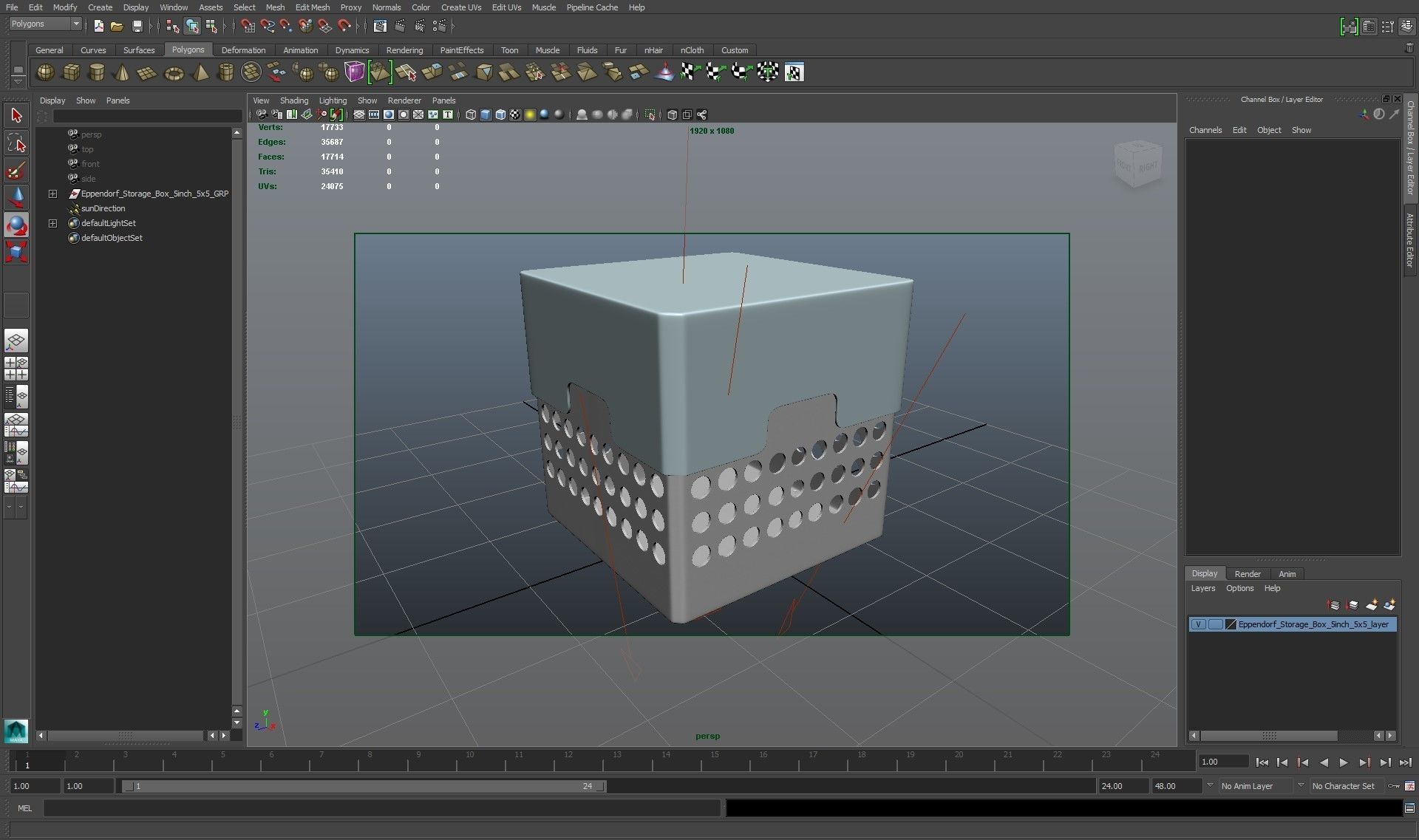This screenshot has width=1419, height=840.
Task: Toggle textured display checker icon
Action: click(x=515, y=115)
